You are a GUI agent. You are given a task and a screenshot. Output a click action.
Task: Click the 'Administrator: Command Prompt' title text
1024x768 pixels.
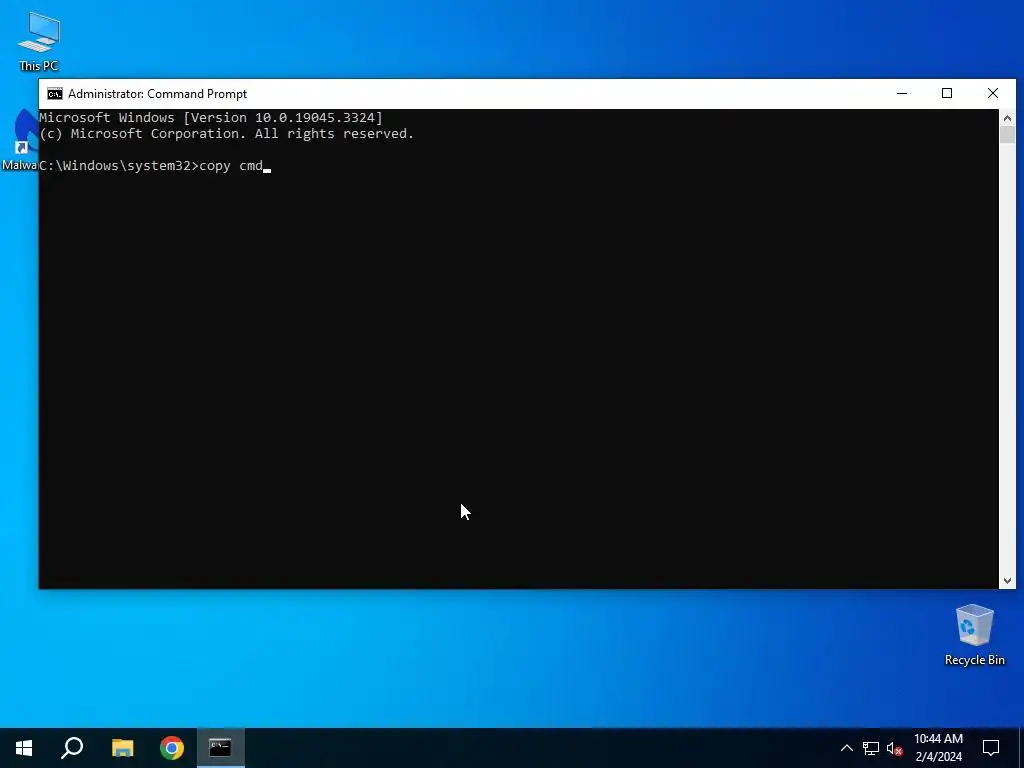pos(157,94)
